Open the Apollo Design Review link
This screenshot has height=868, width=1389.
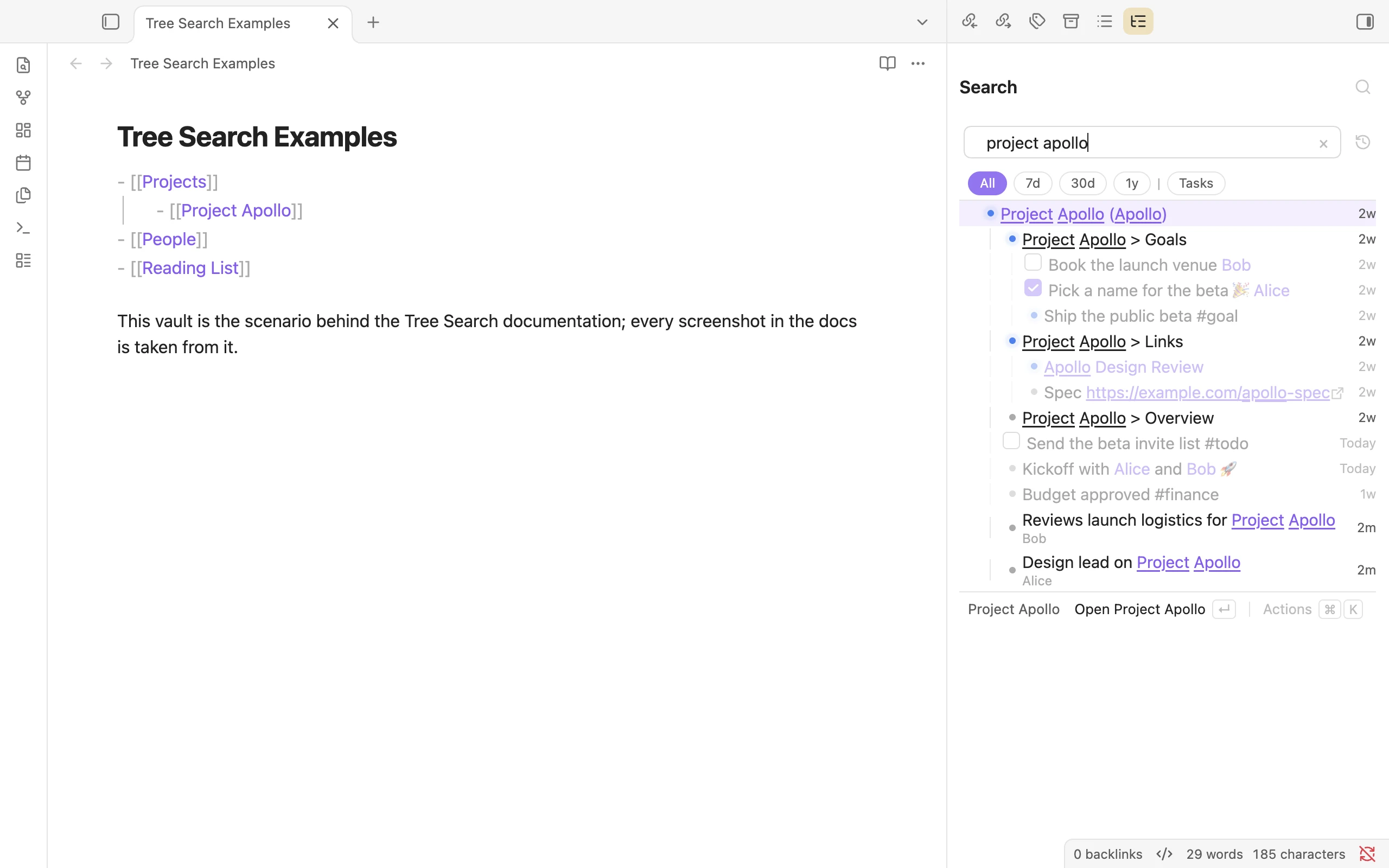click(1123, 367)
